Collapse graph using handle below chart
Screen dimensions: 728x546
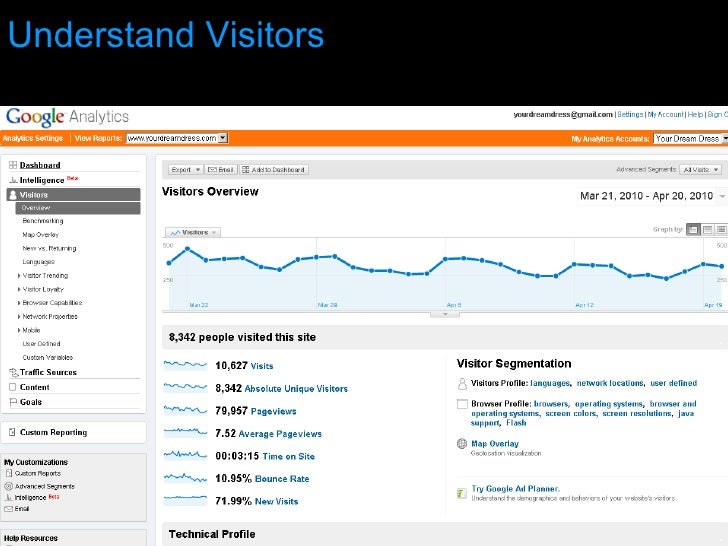click(445, 315)
